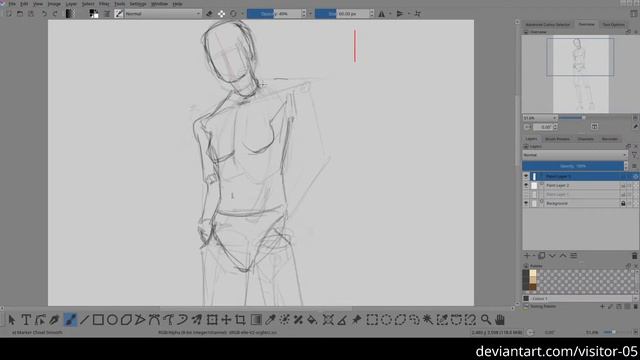Viewport: 640px width, 360px height.
Task: Select the Rectangle tool
Action: click(x=98, y=320)
